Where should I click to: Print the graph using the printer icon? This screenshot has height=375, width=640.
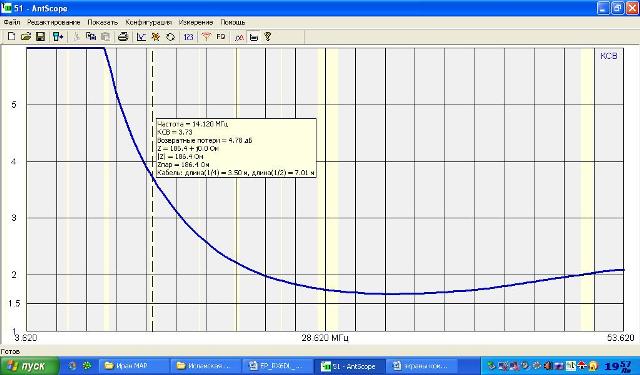coord(123,37)
